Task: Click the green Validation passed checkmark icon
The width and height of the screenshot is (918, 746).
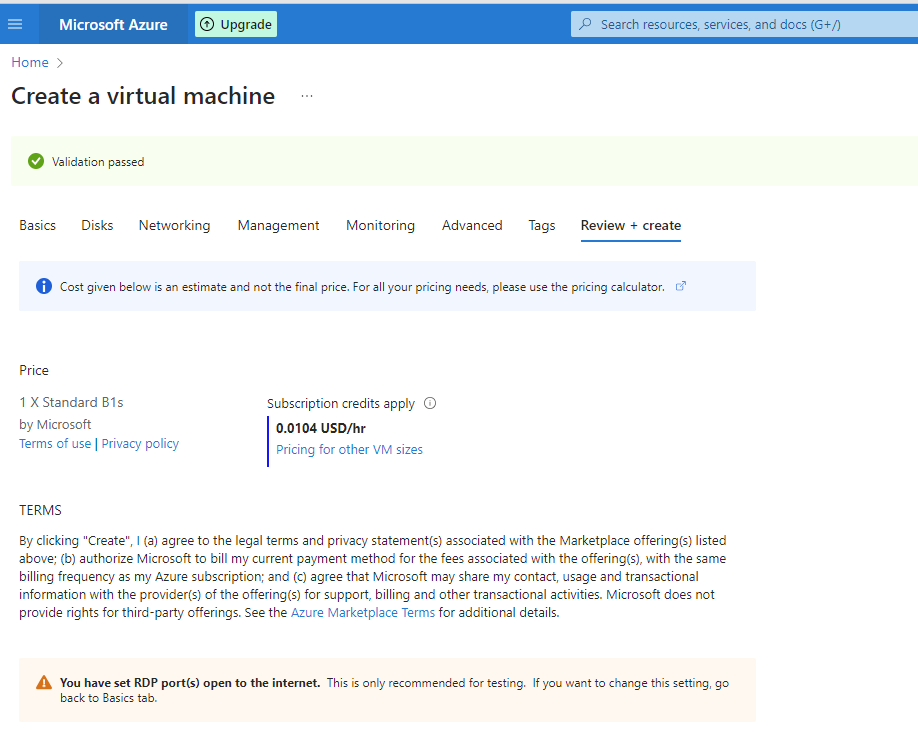Action: point(36,160)
